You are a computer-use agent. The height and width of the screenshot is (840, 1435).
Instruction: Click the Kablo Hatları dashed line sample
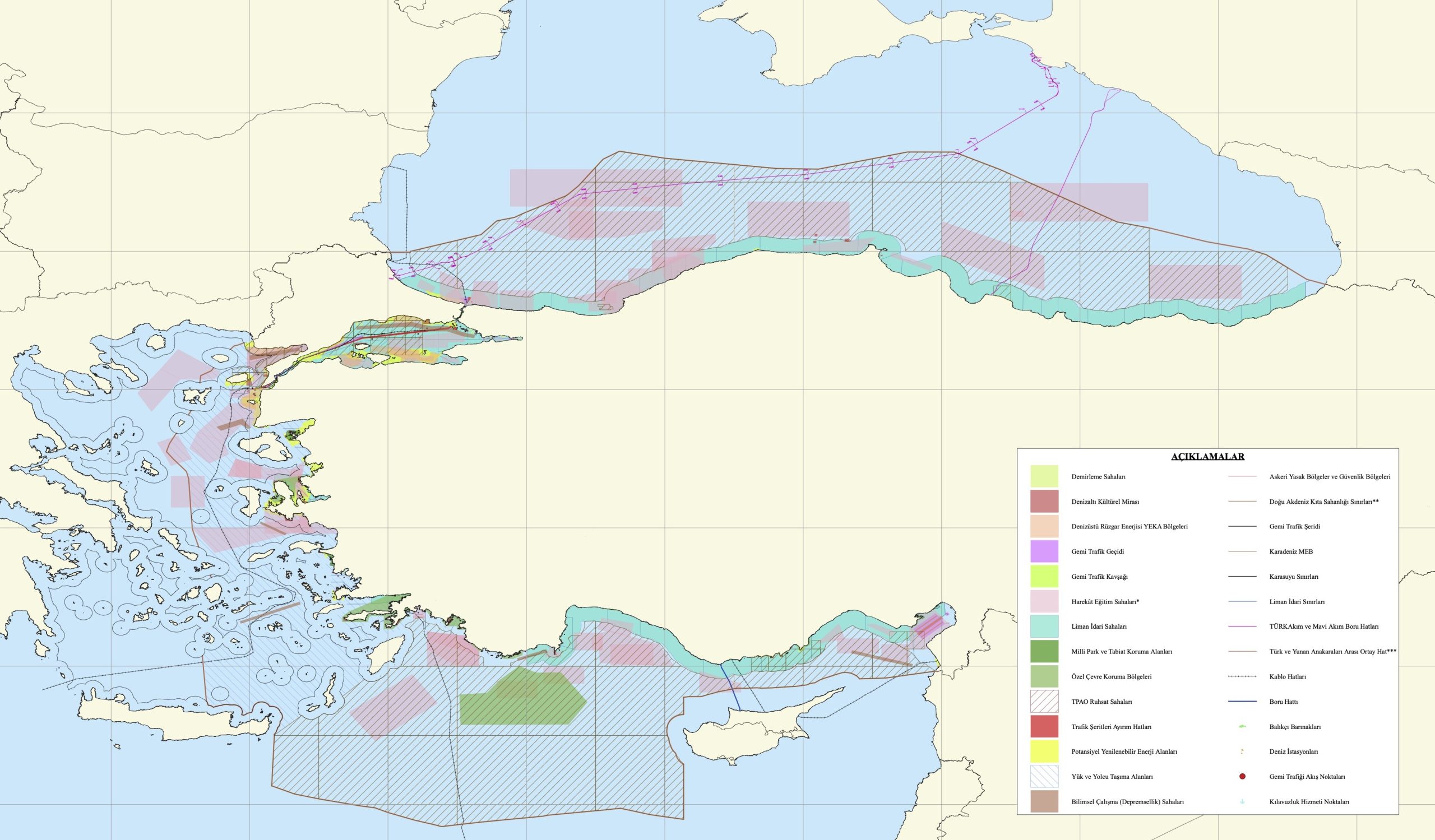coord(1242,677)
